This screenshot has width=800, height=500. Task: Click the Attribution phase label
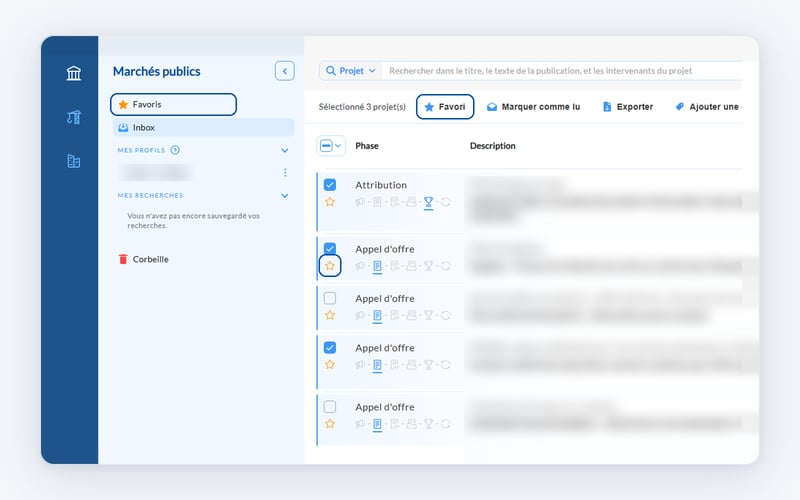point(381,185)
